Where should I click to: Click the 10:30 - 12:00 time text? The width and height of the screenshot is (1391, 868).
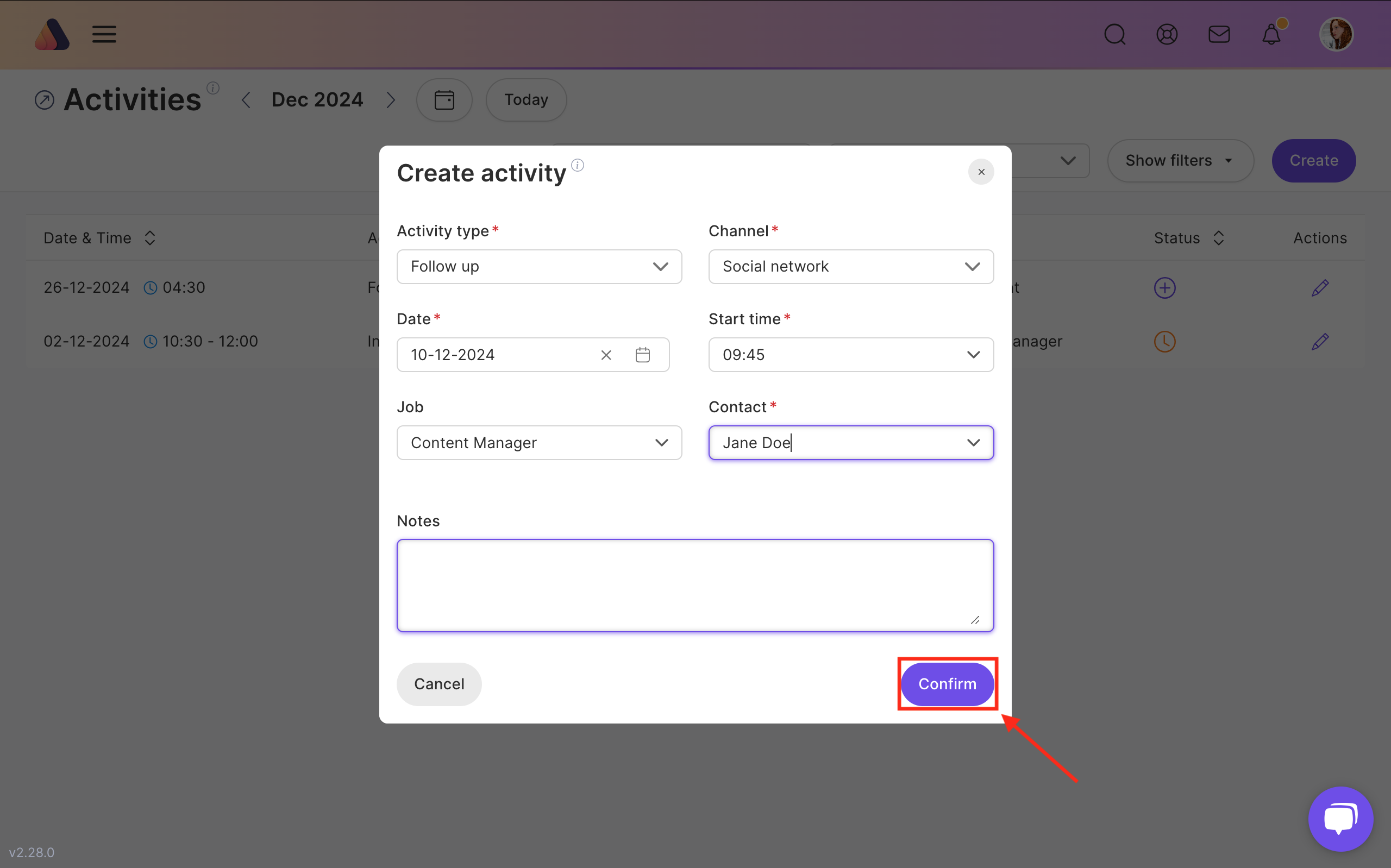[x=210, y=342]
